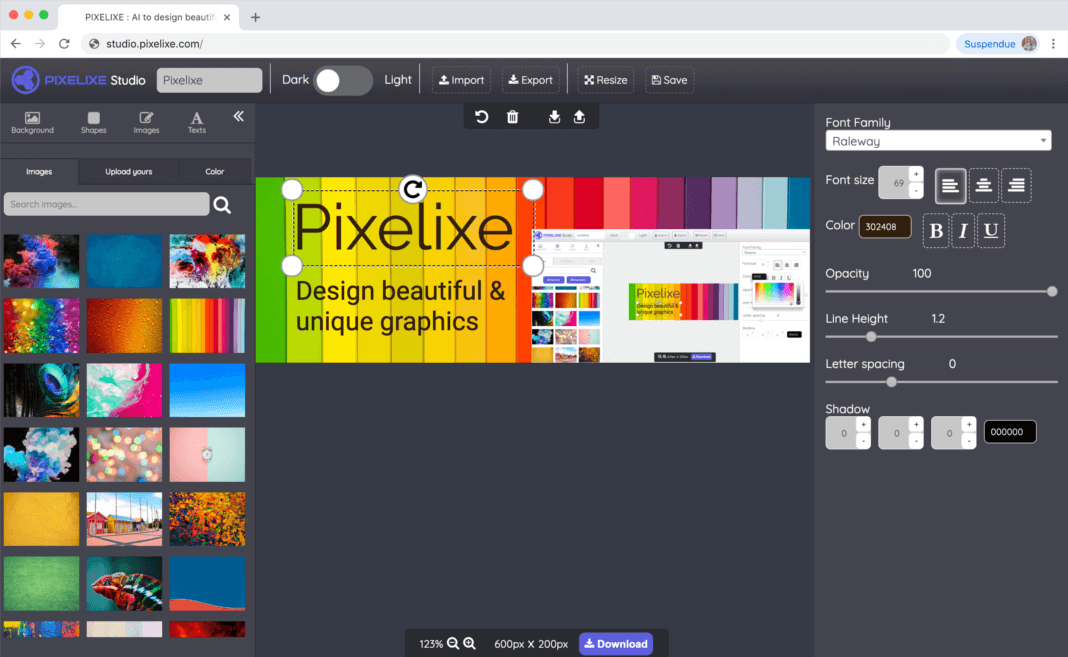Underline the selected text
Image resolution: width=1068 pixels, height=657 pixels.
coord(991,231)
